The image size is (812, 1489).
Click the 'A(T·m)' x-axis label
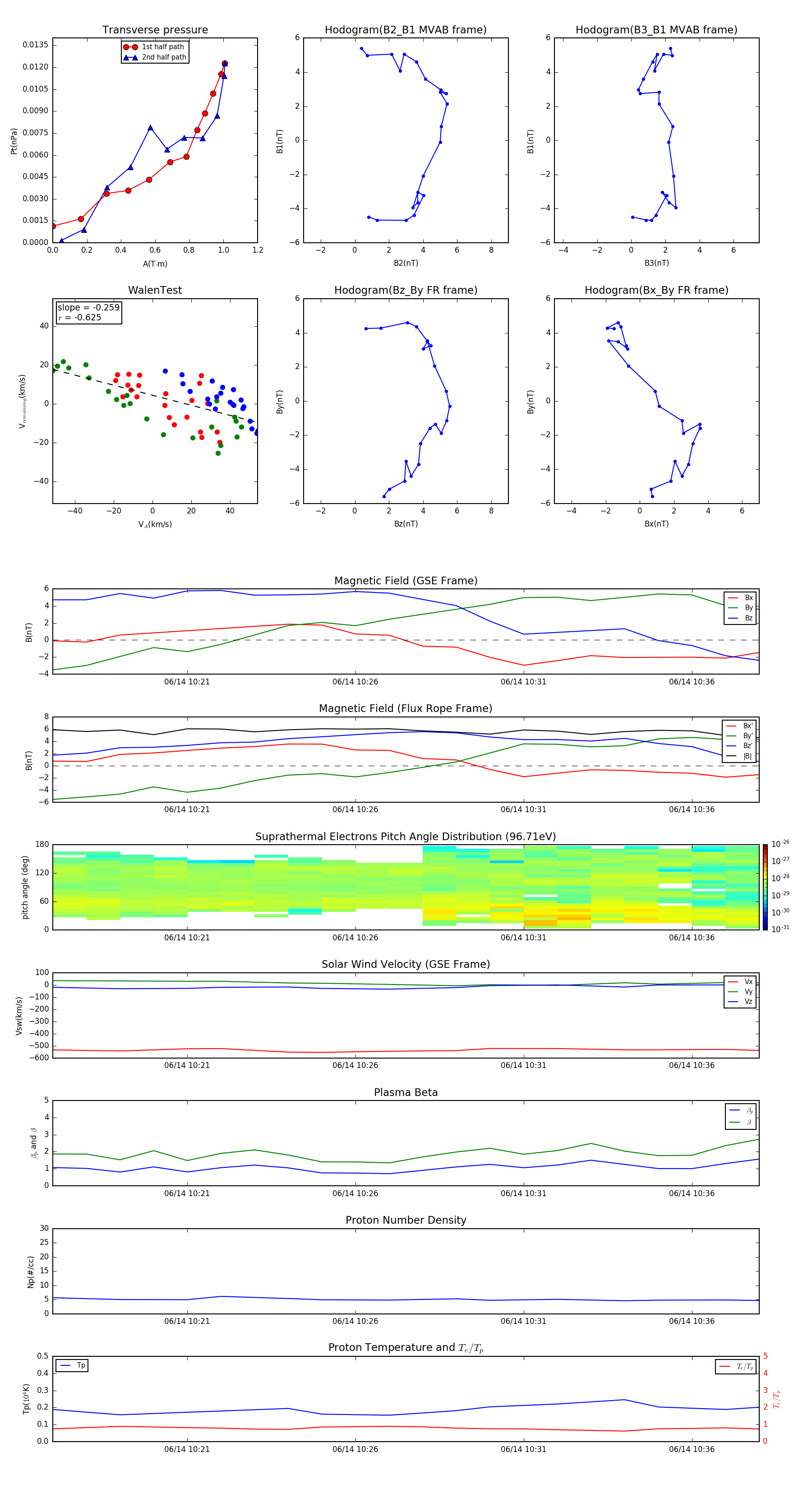point(155,264)
